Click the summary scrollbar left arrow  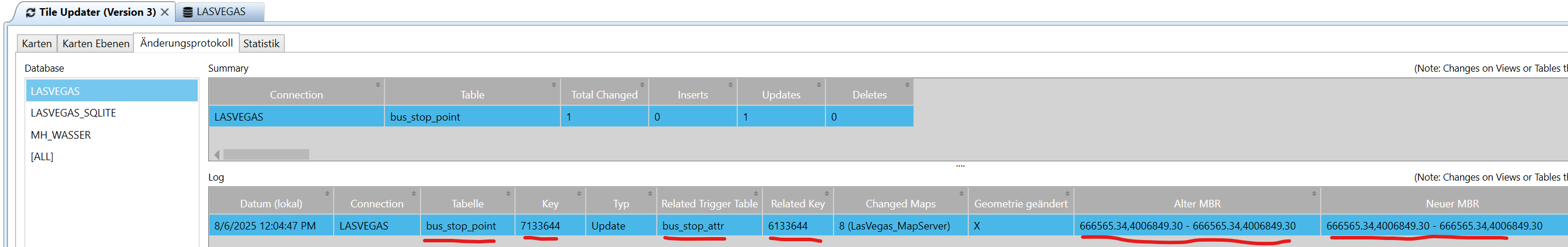216,154
